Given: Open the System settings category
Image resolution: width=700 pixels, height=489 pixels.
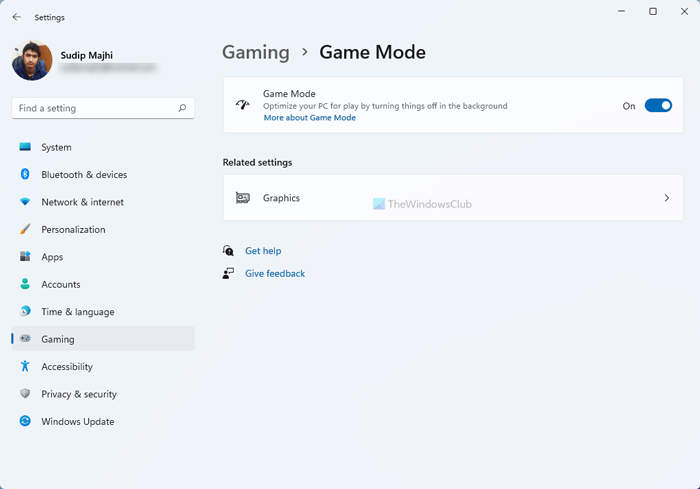Looking at the screenshot, I should (56, 147).
